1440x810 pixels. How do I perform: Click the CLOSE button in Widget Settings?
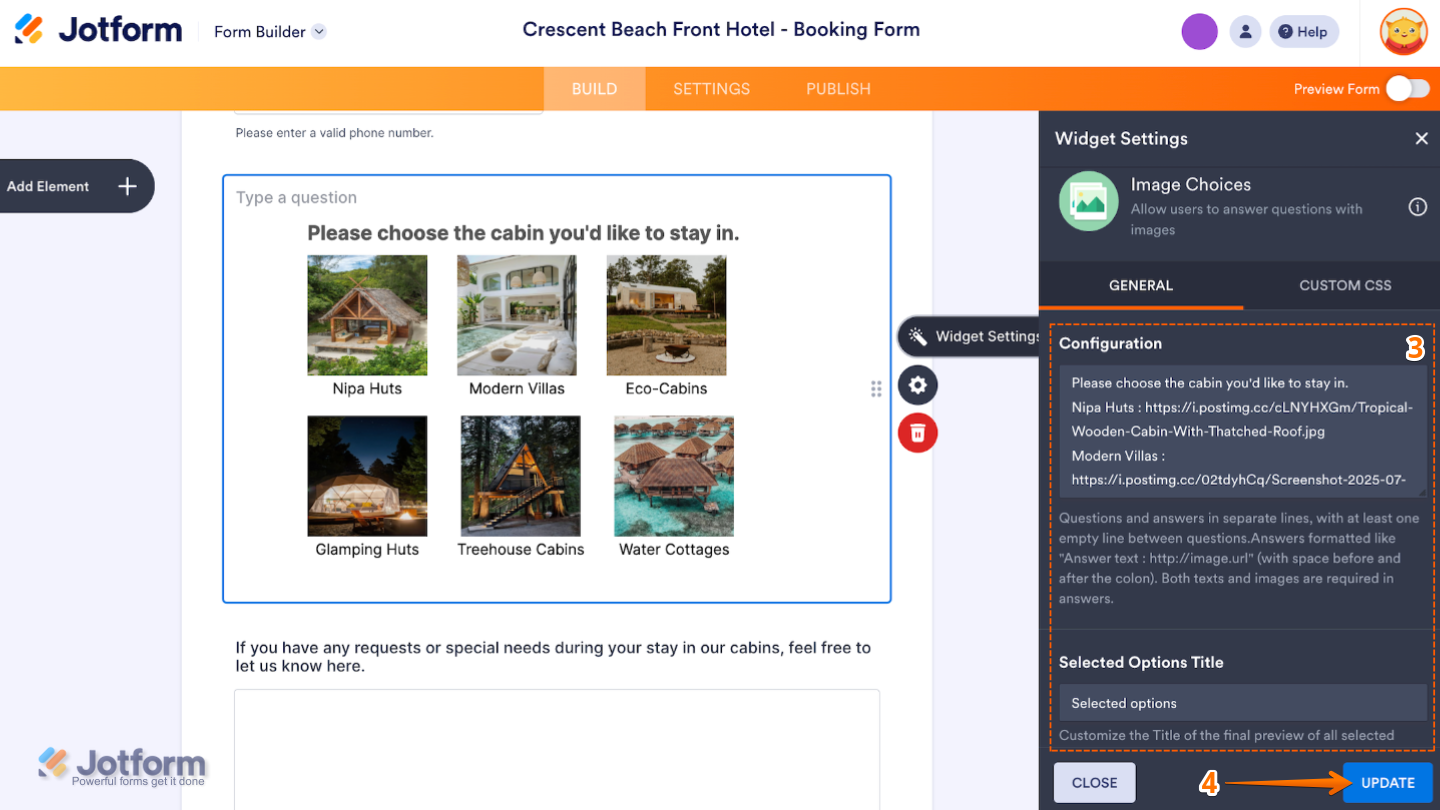pos(1094,782)
